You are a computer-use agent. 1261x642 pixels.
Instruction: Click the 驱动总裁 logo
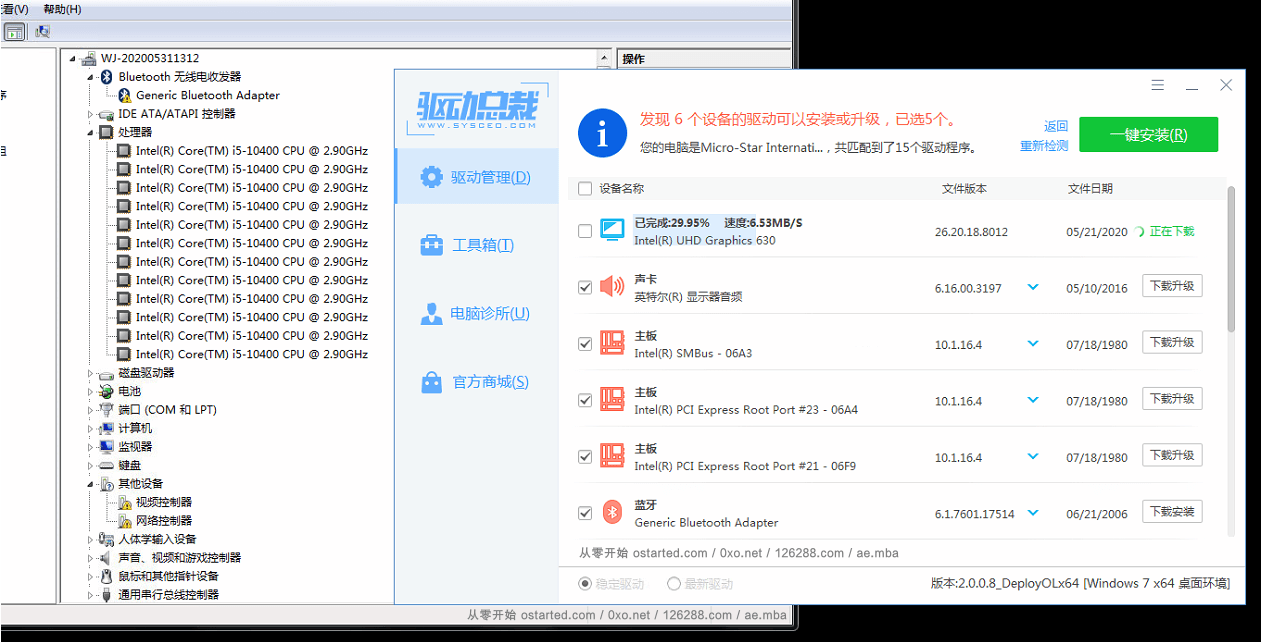[477, 109]
